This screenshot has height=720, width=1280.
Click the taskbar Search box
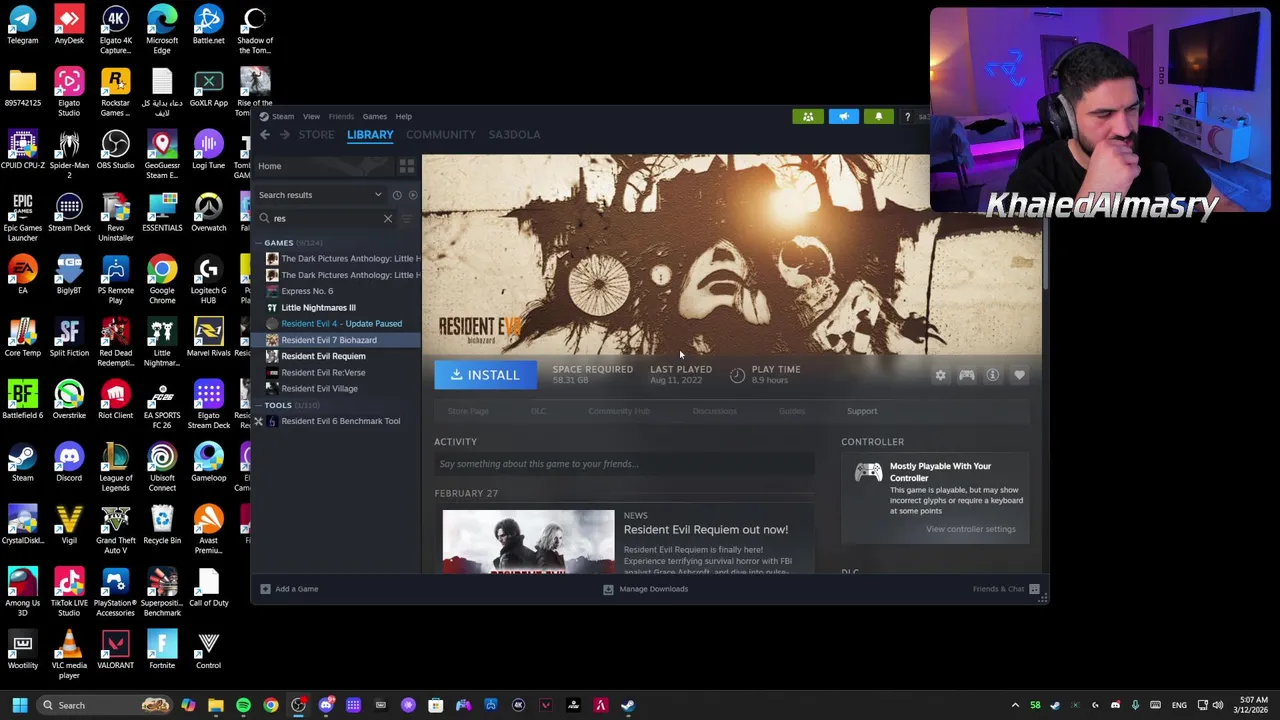(105, 705)
